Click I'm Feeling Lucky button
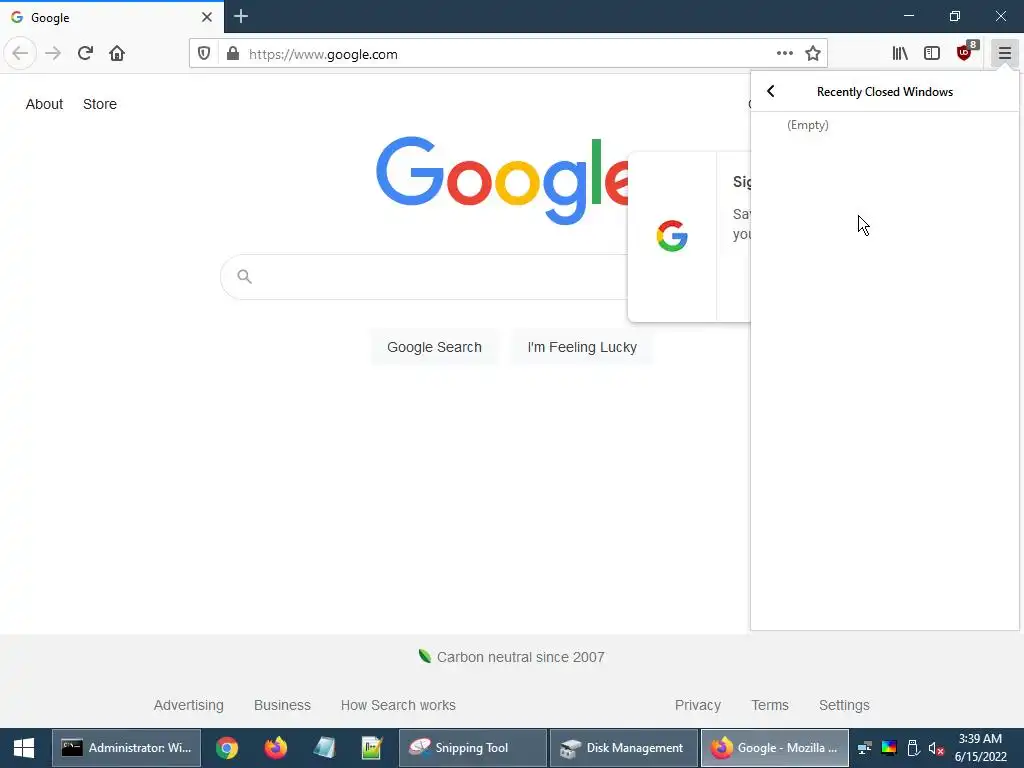This screenshot has height=768, width=1024. 582,347
